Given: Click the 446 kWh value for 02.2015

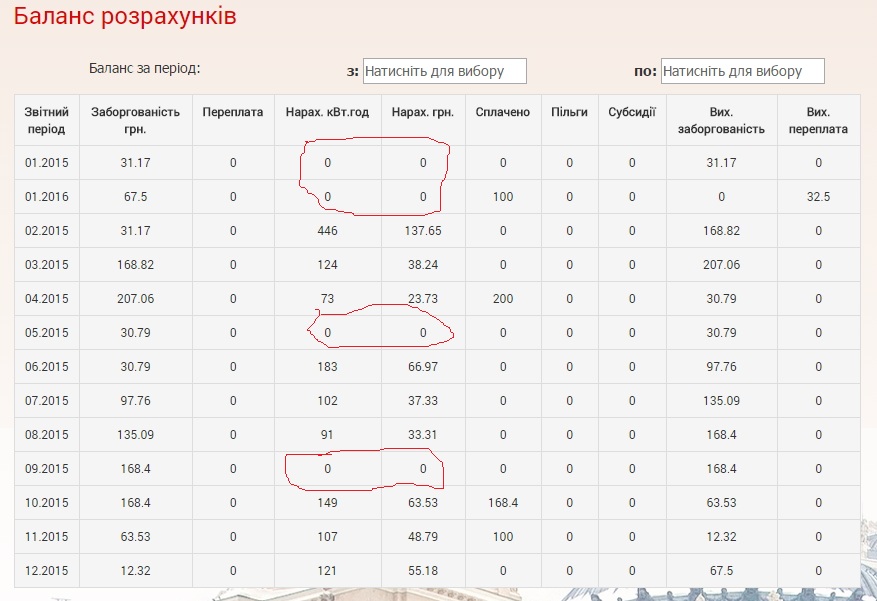Looking at the screenshot, I should coord(327,231).
